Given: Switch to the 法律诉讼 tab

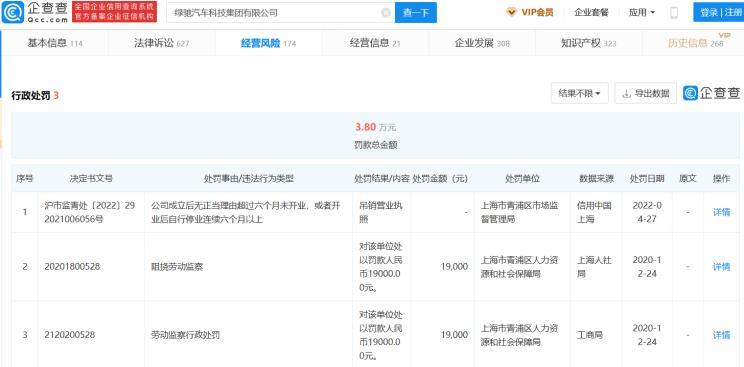Looking at the screenshot, I should pyautogui.click(x=161, y=43).
